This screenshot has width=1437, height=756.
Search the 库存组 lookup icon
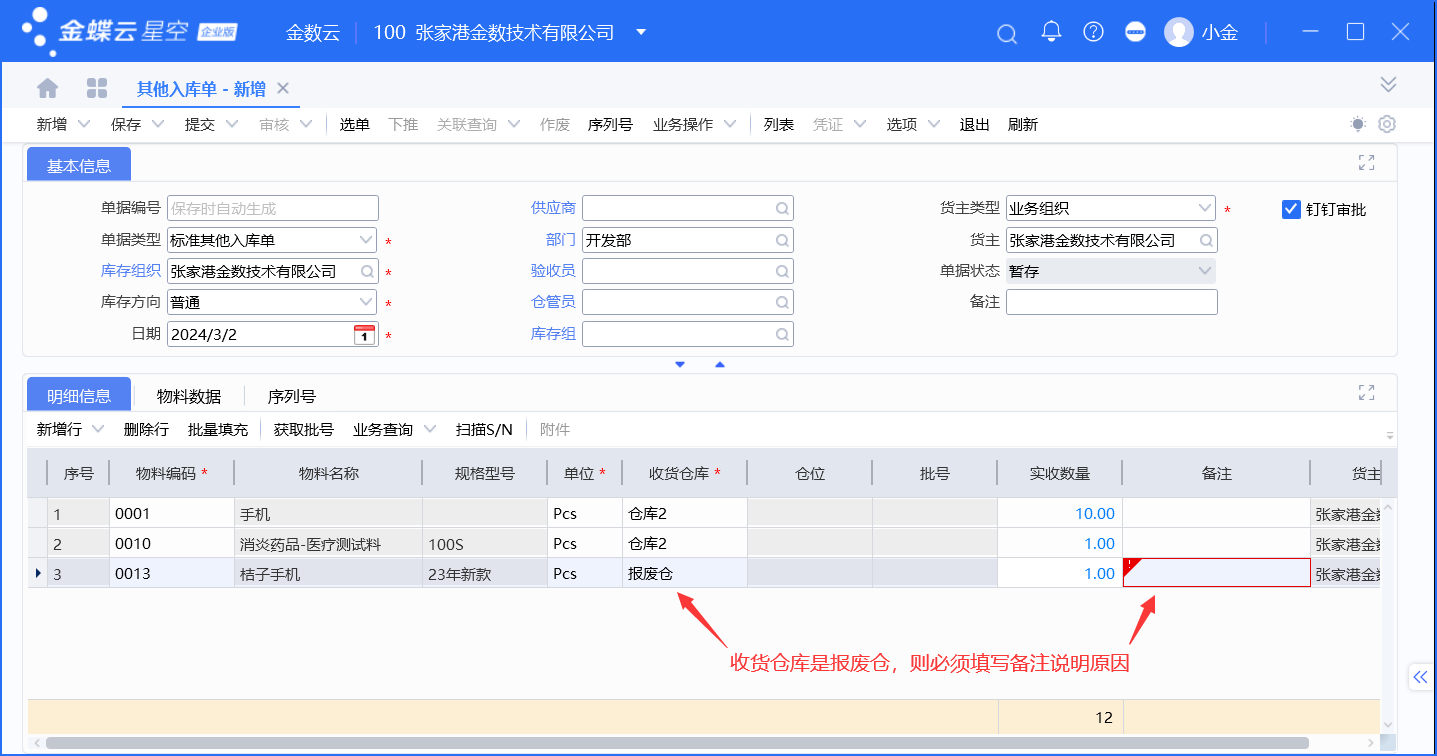(x=782, y=334)
